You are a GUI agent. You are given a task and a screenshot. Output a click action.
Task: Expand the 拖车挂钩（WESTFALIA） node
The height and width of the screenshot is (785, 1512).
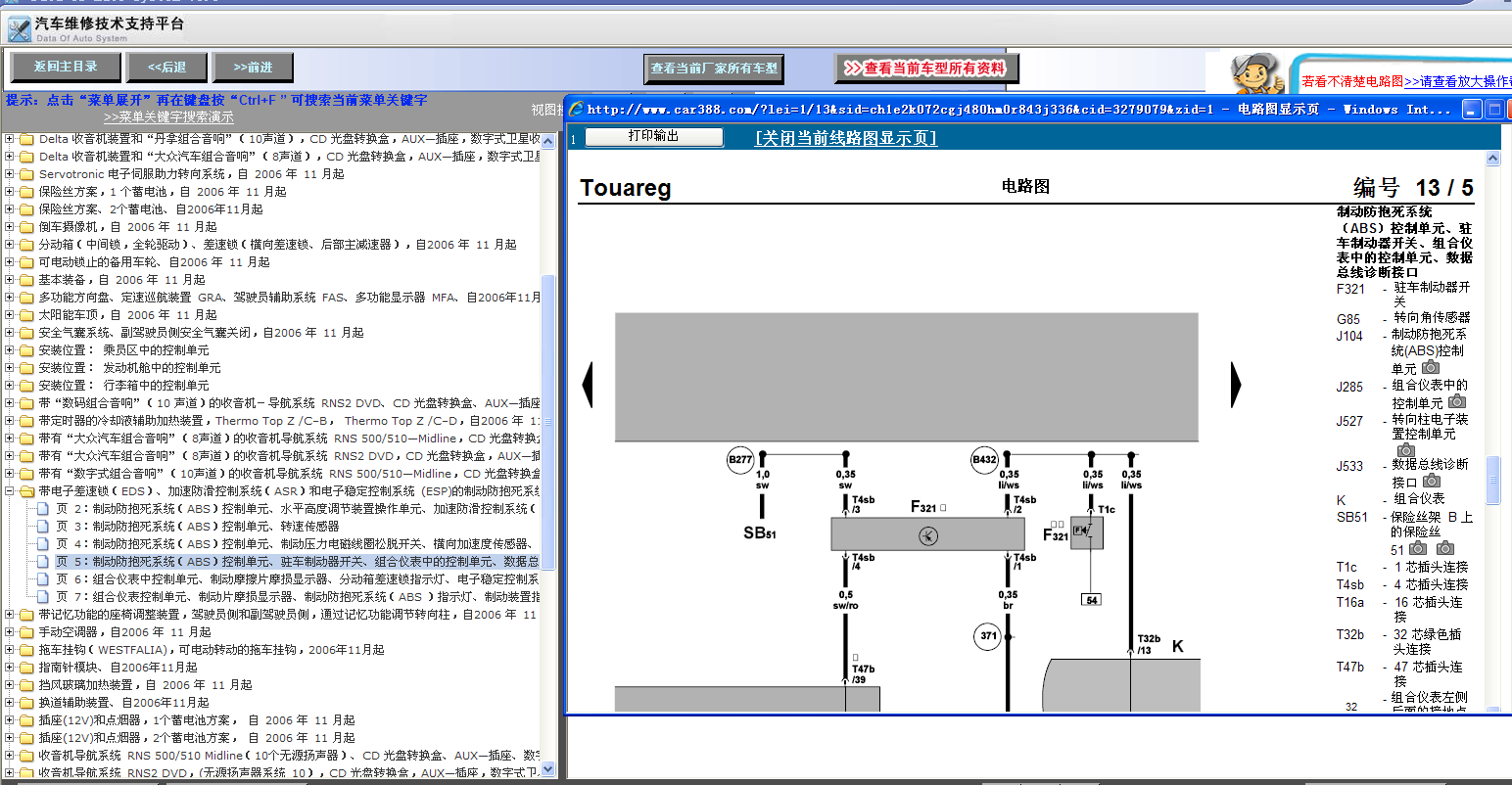(9, 650)
